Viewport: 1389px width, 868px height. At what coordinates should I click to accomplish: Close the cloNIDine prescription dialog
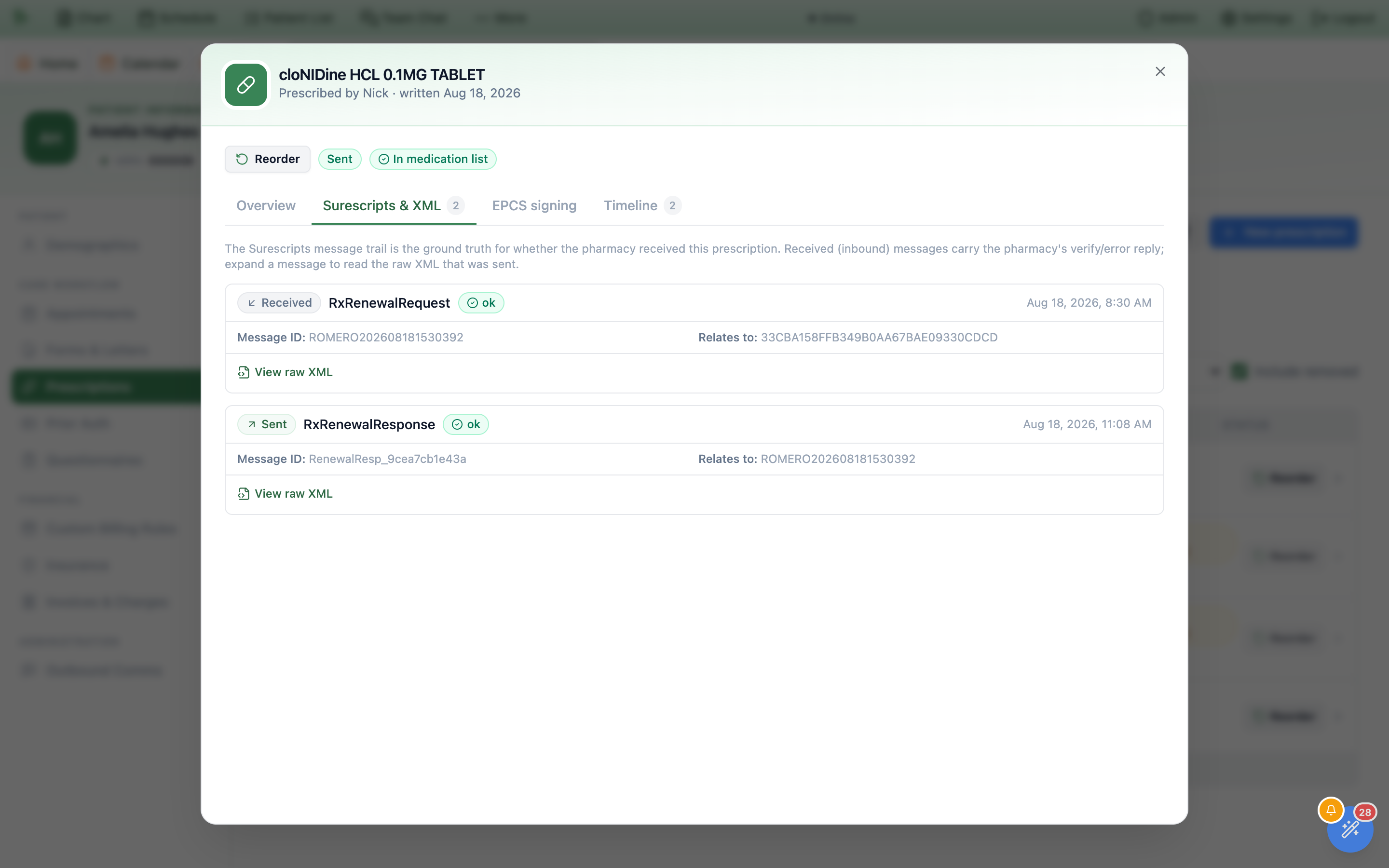click(x=1160, y=72)
